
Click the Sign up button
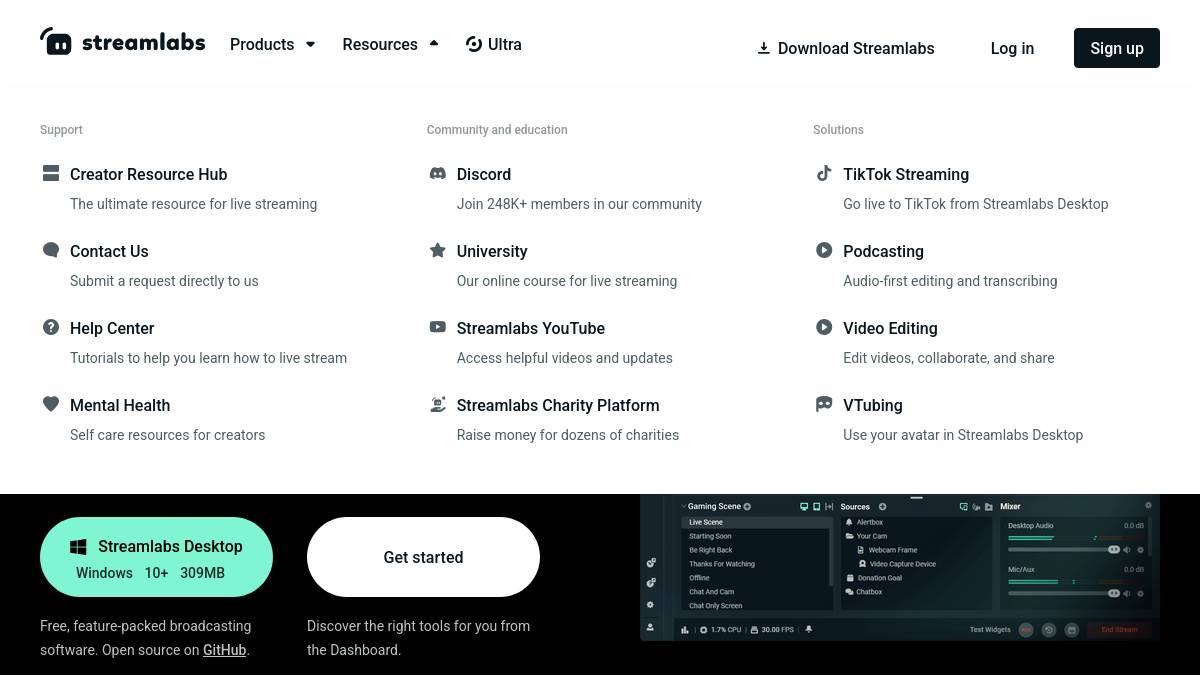(x=1117, y=48)
